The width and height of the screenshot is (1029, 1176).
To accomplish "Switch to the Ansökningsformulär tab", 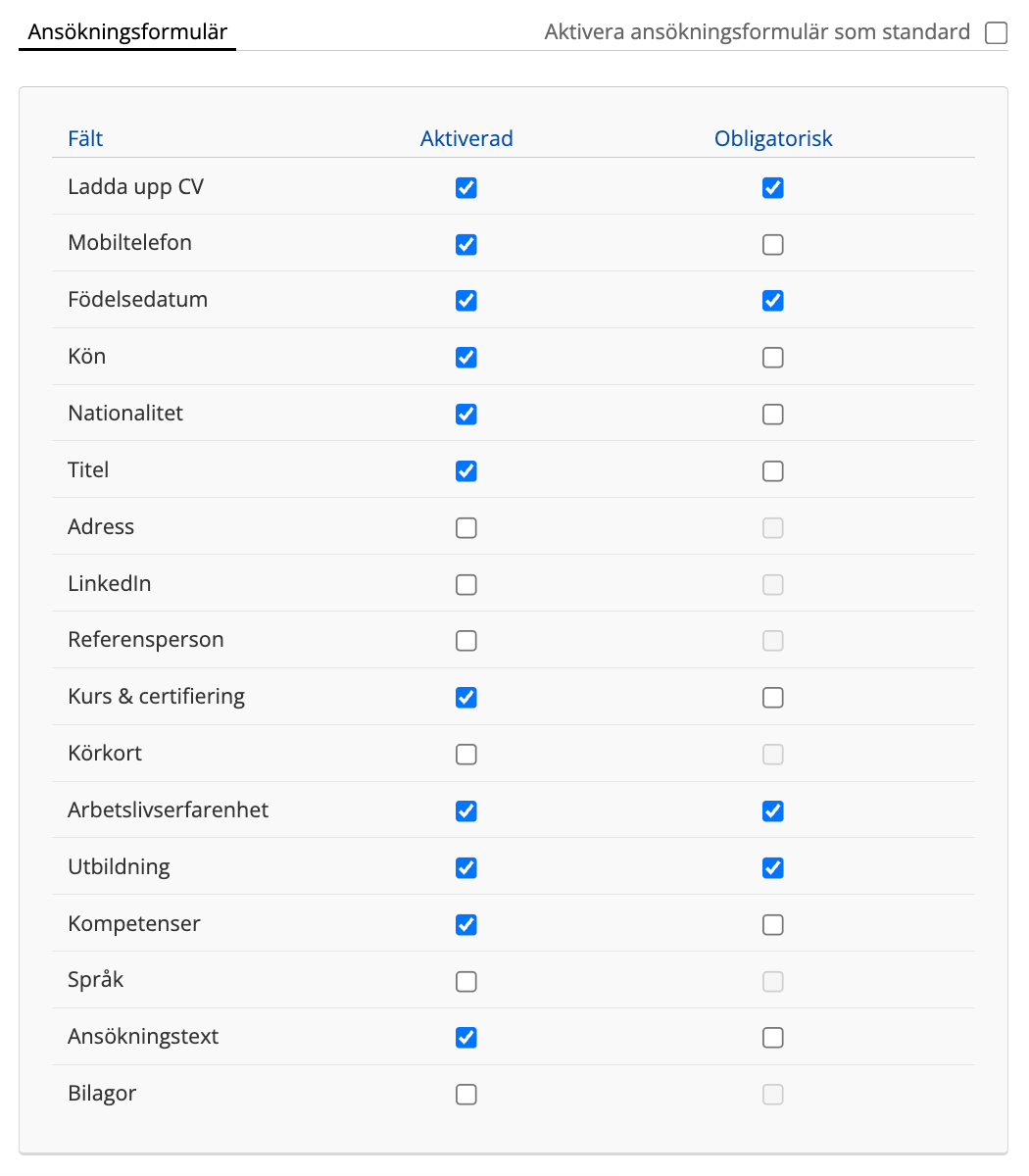I will (x=127, y=32).
